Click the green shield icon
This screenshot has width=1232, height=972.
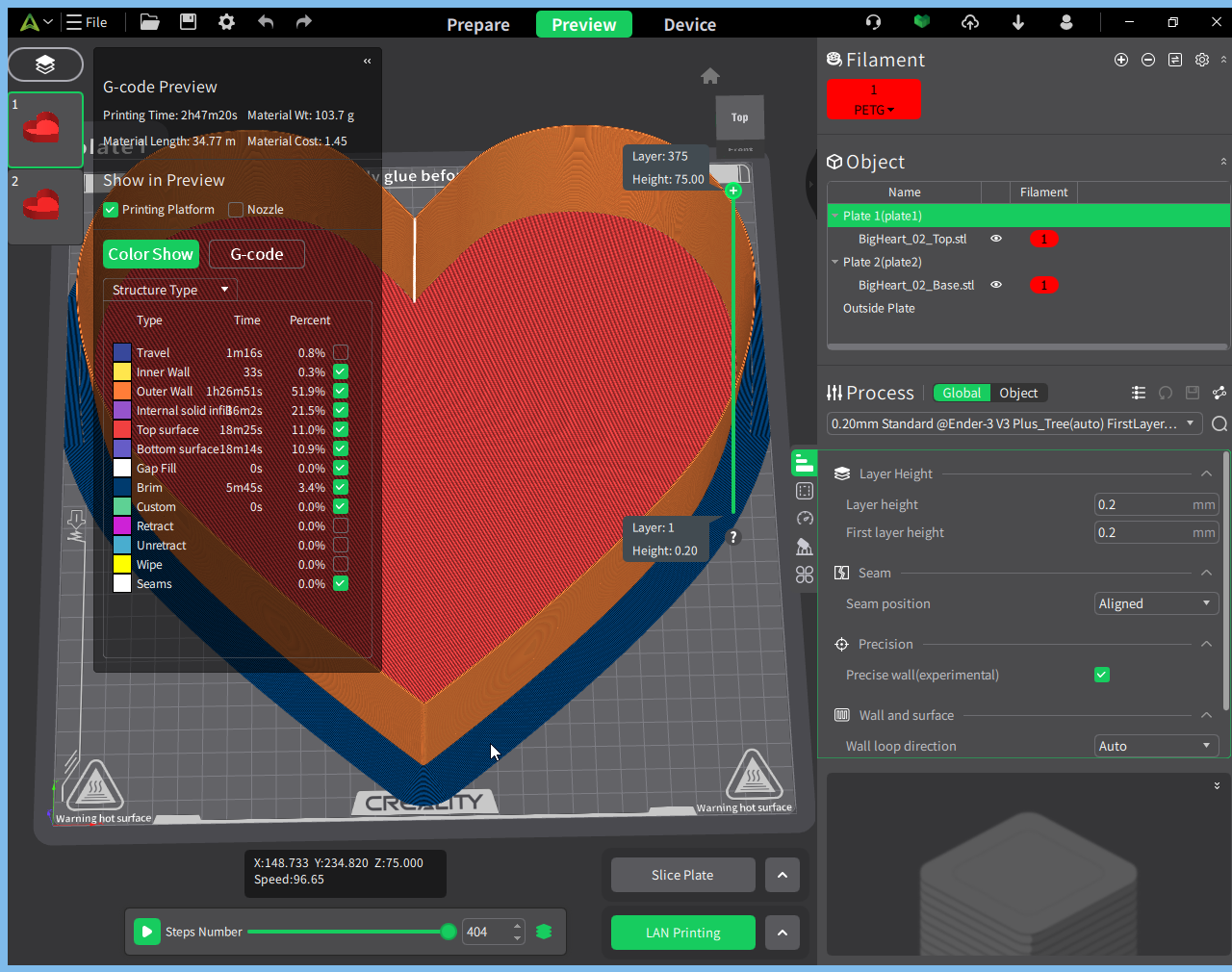(x=922, y=22)
